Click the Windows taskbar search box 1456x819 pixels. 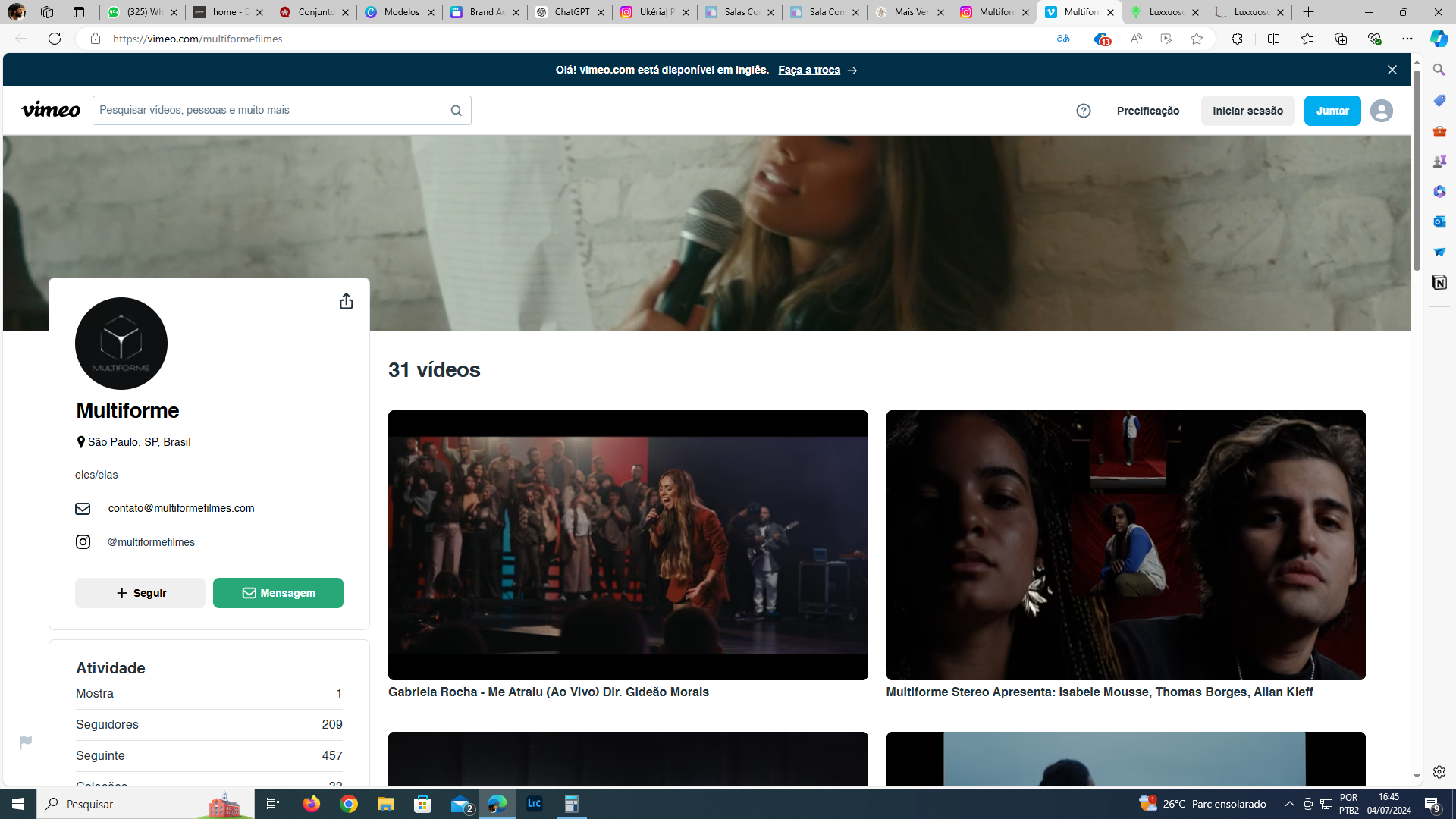click(x=146, y=804)
